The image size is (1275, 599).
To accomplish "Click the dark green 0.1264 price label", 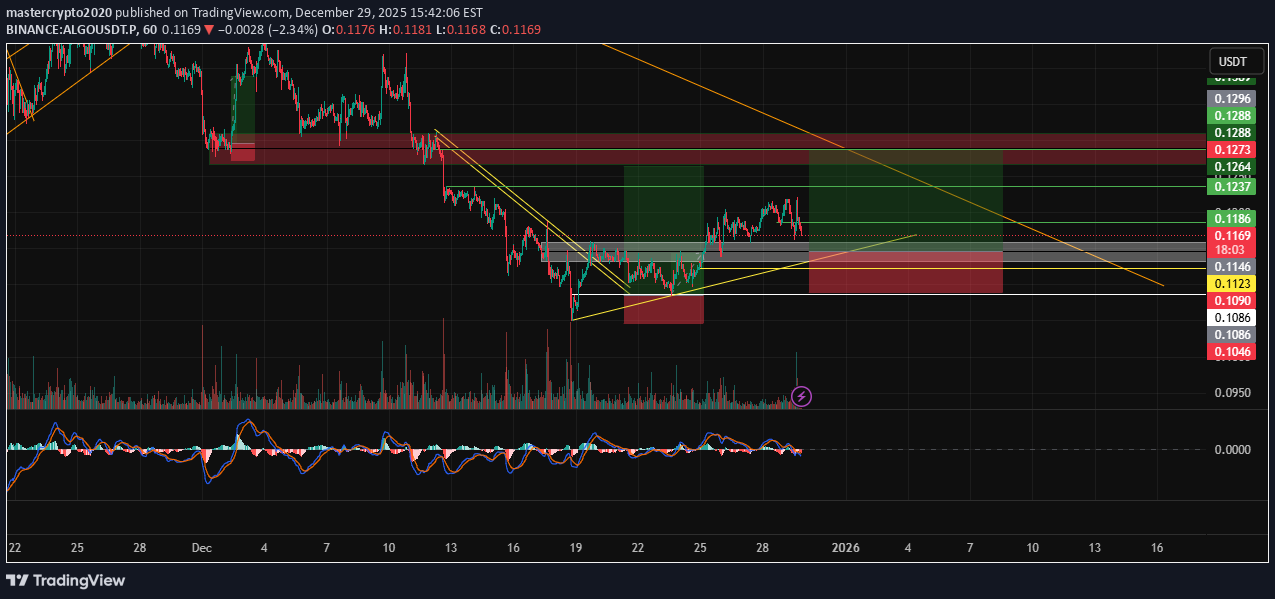I will click(x=1231, y=166).
